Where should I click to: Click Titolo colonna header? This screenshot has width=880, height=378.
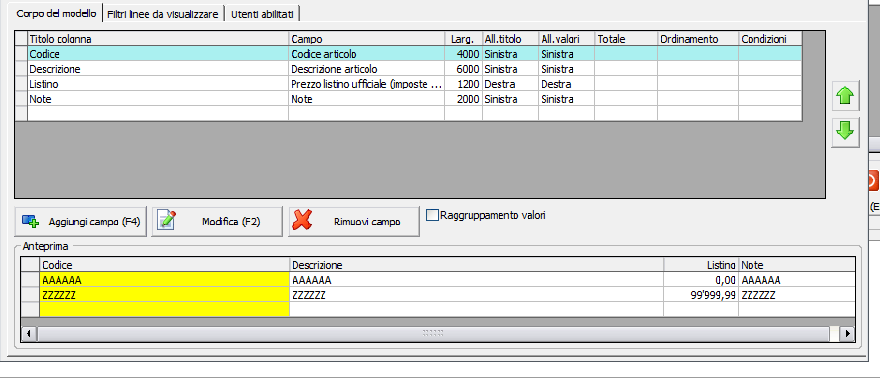click(x=158, y=39)
